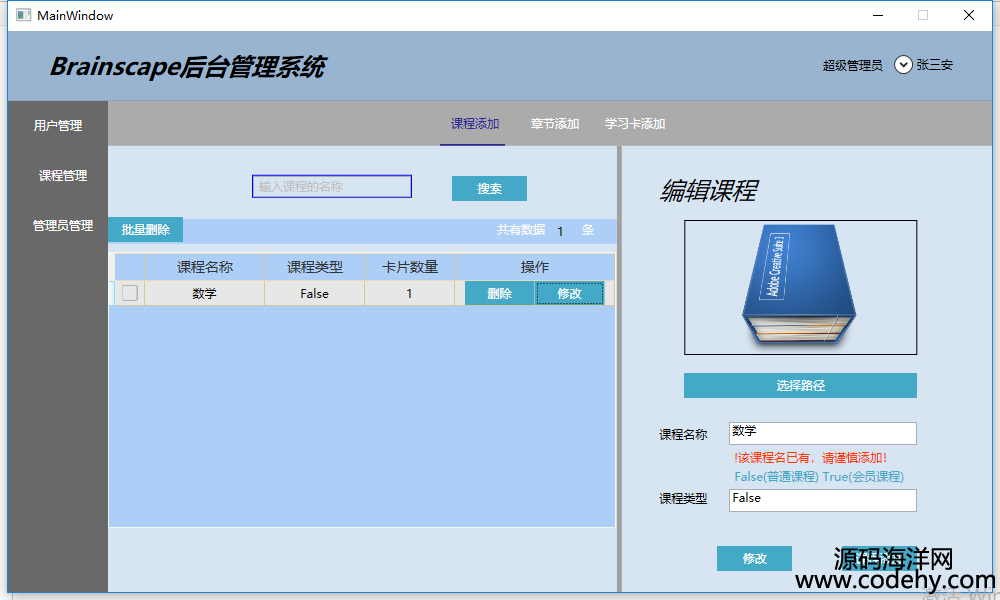Click the 课程类型 column header
Screen dimensions: 1000x600
[x=314, y=267]
